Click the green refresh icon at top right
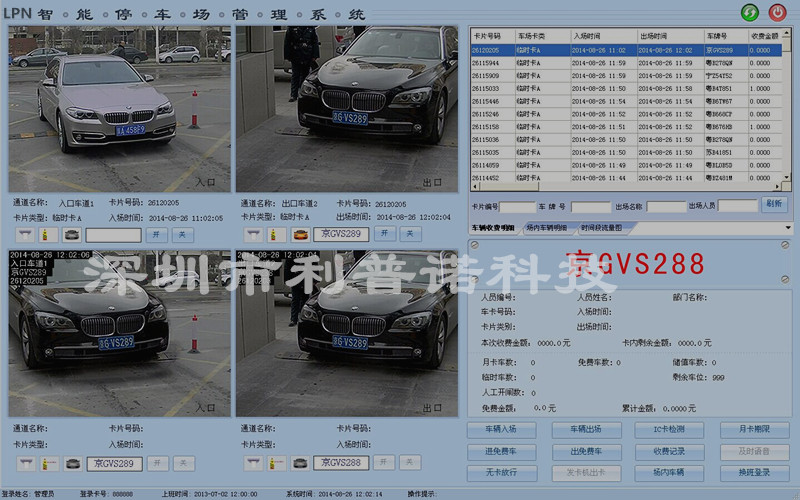The width and height of the screenshot is (800, 500). (x=750, y=12)
